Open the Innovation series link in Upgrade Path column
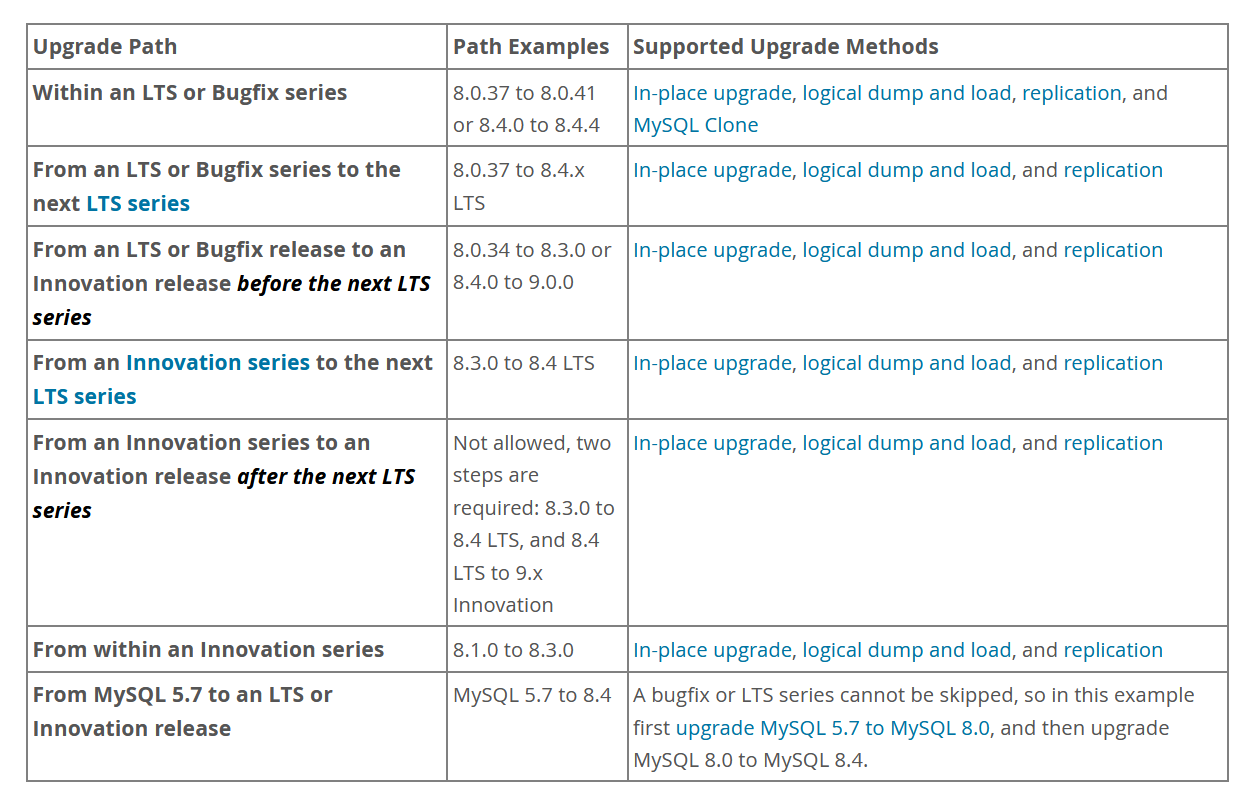The width and height of the screenshot is (1257, 798). 217,363
